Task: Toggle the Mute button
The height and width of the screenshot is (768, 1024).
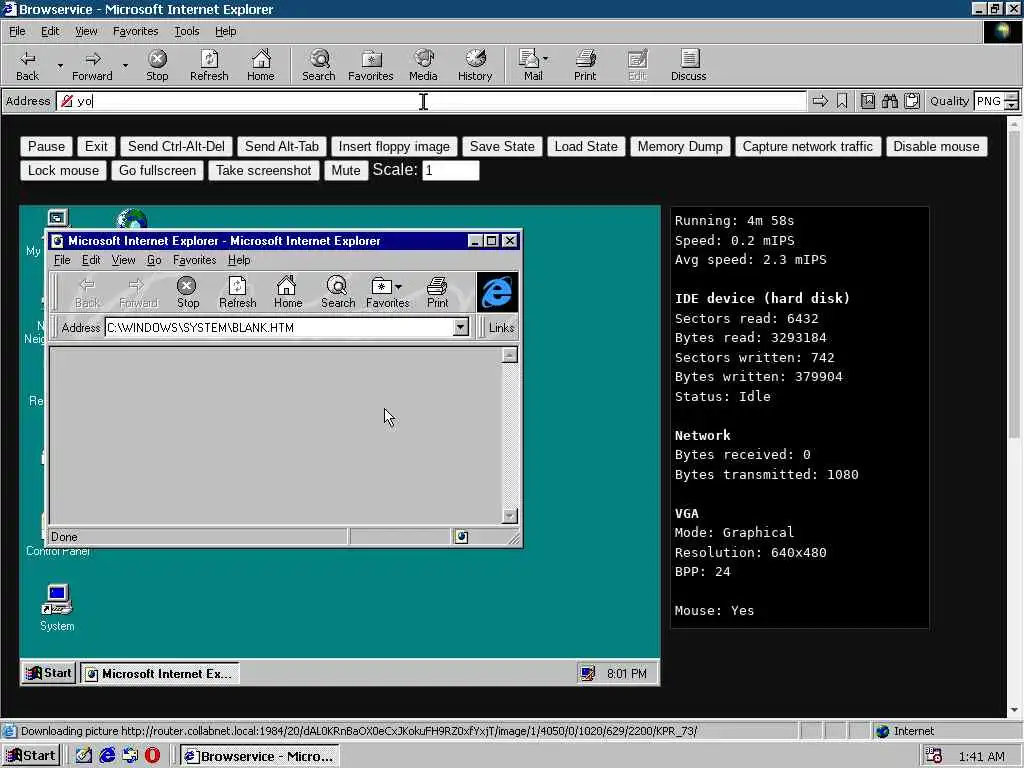Action: pyautogui.click(x=345, y=170)
